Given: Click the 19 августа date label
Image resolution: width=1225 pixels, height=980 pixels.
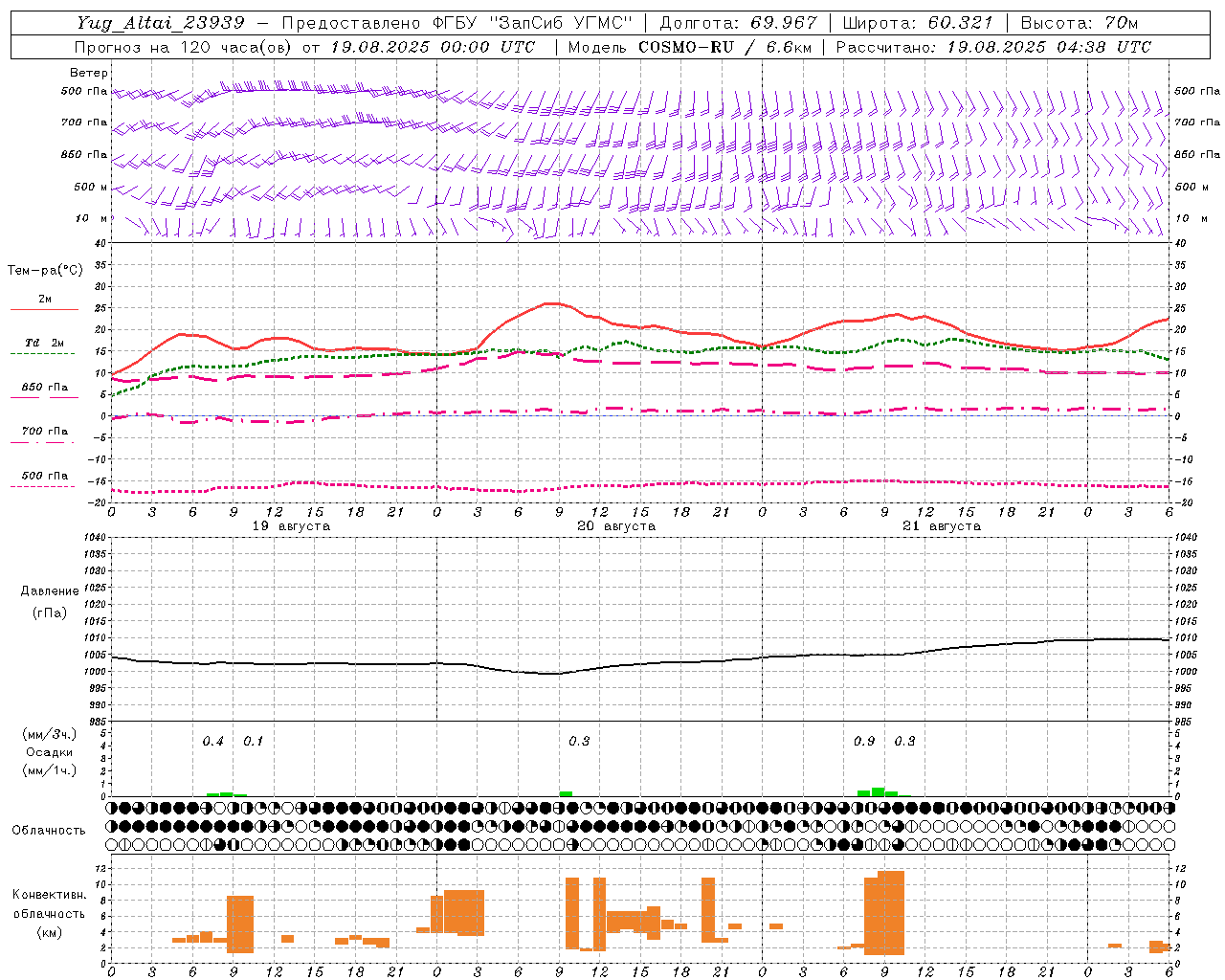Looking at the screenshot, I should (x=291, y=526).
